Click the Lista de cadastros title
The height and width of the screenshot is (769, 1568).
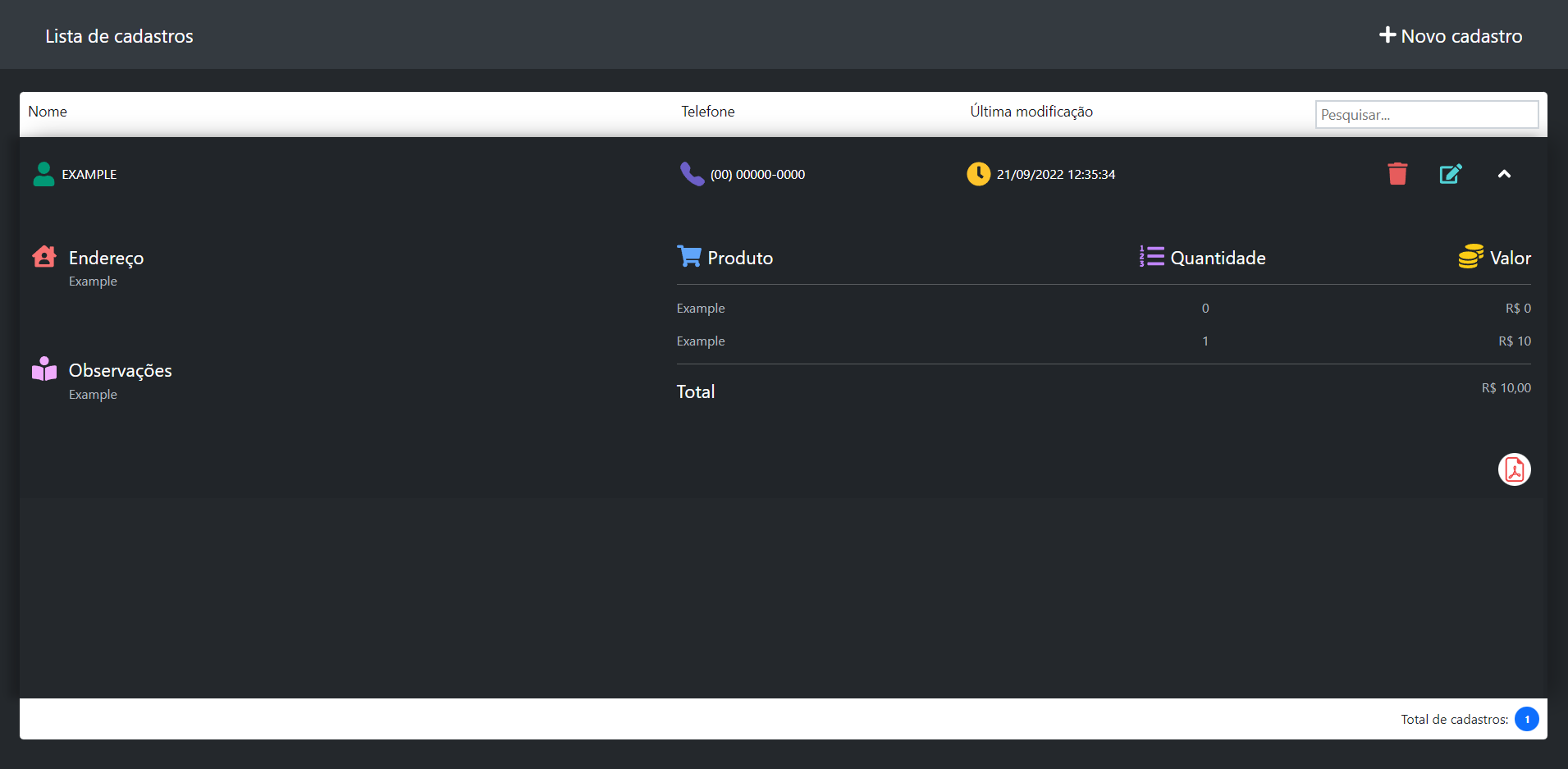[x=120, y=36]
